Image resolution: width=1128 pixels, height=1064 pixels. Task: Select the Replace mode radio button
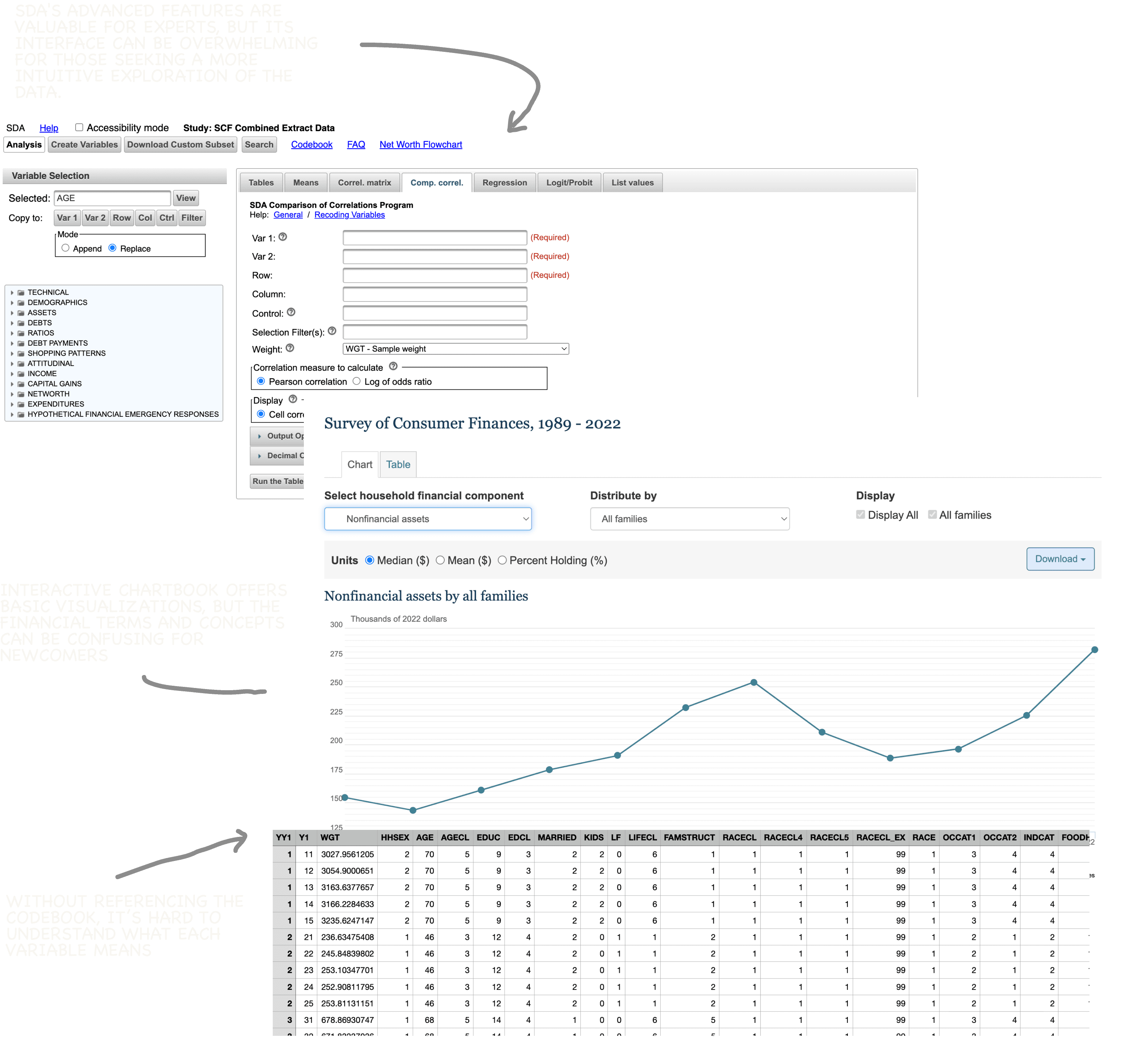[112, 248]
